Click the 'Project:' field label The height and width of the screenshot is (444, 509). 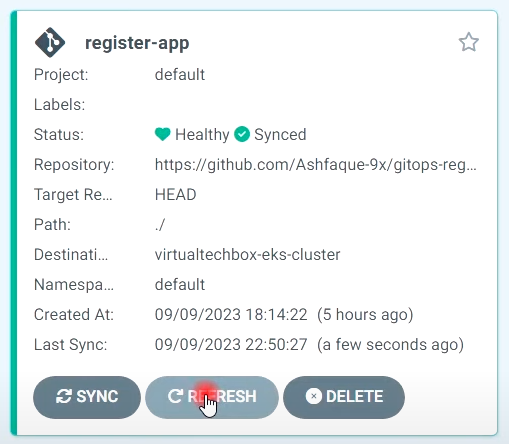(61, 74)
